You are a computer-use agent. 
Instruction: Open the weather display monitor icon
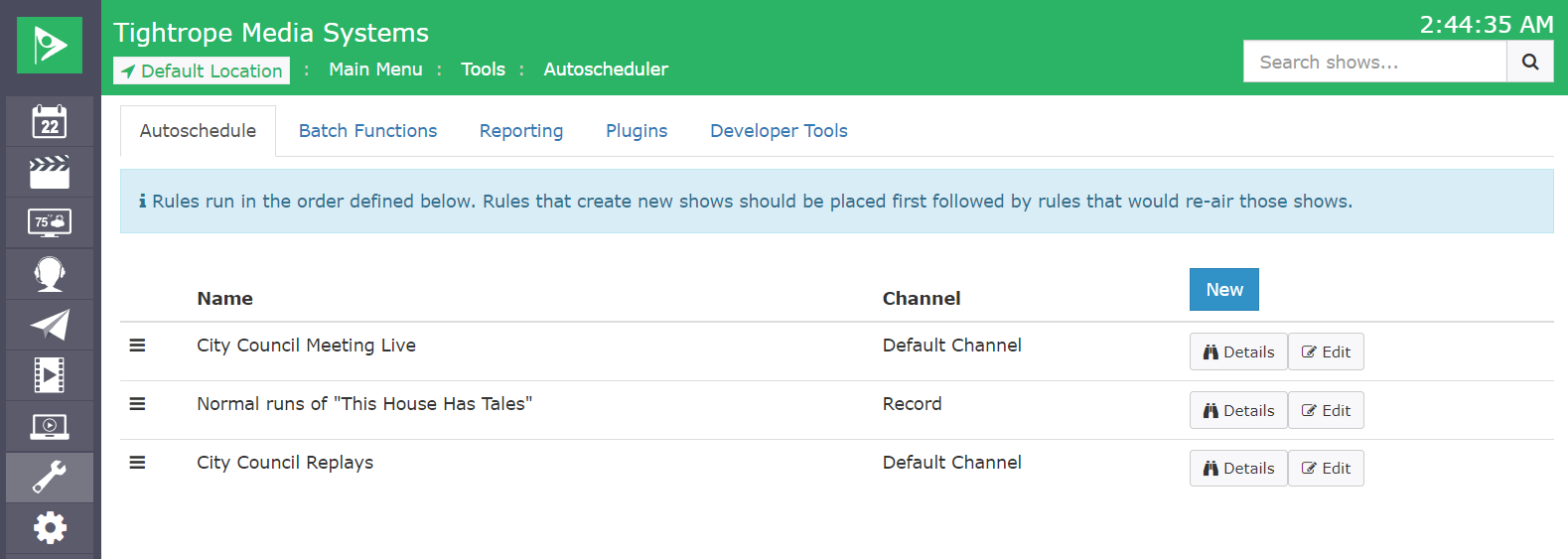coord(50,223)
